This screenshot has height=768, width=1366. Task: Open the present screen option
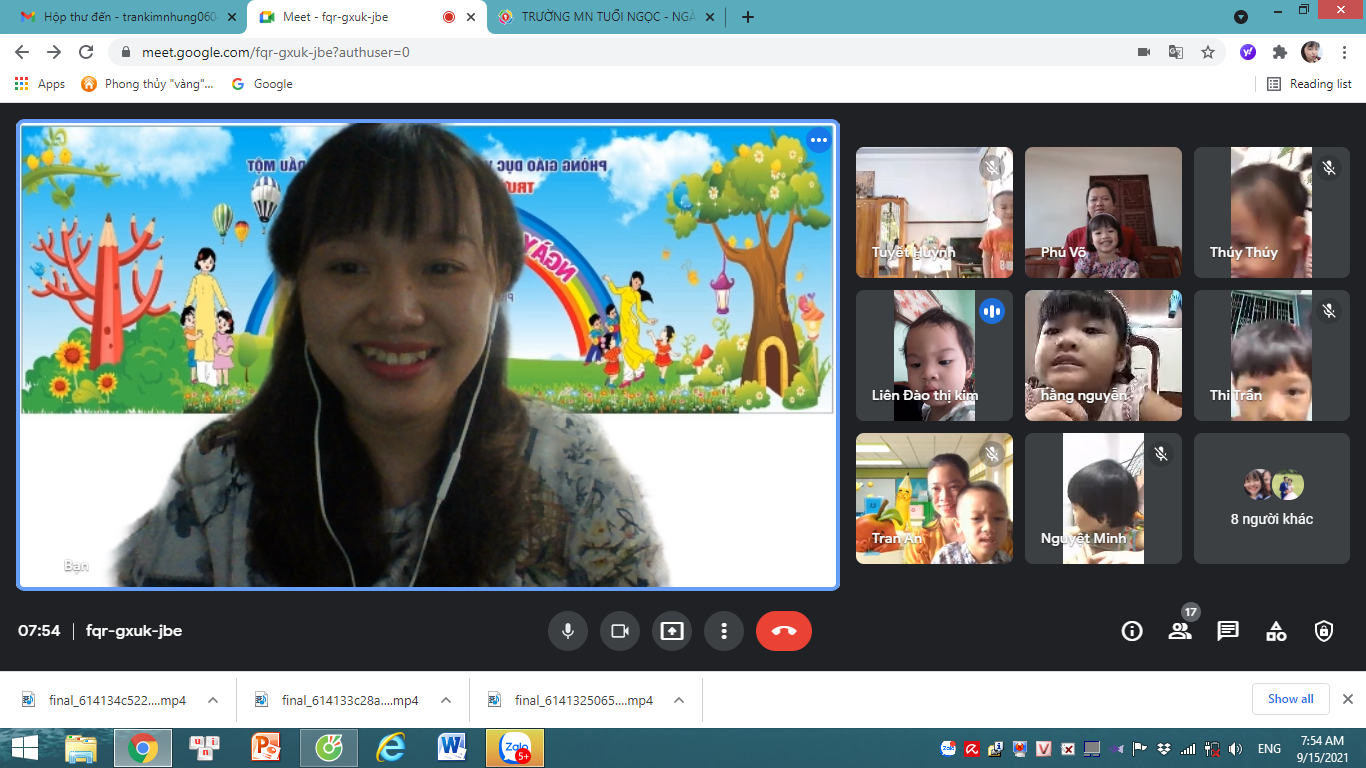pyautogui.click(x=671, y=631)
